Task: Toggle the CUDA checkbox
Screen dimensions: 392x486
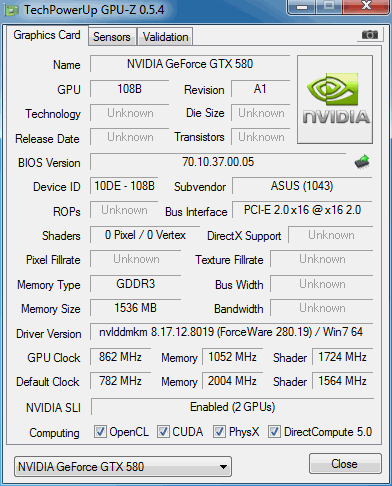Action: (163, 432)
